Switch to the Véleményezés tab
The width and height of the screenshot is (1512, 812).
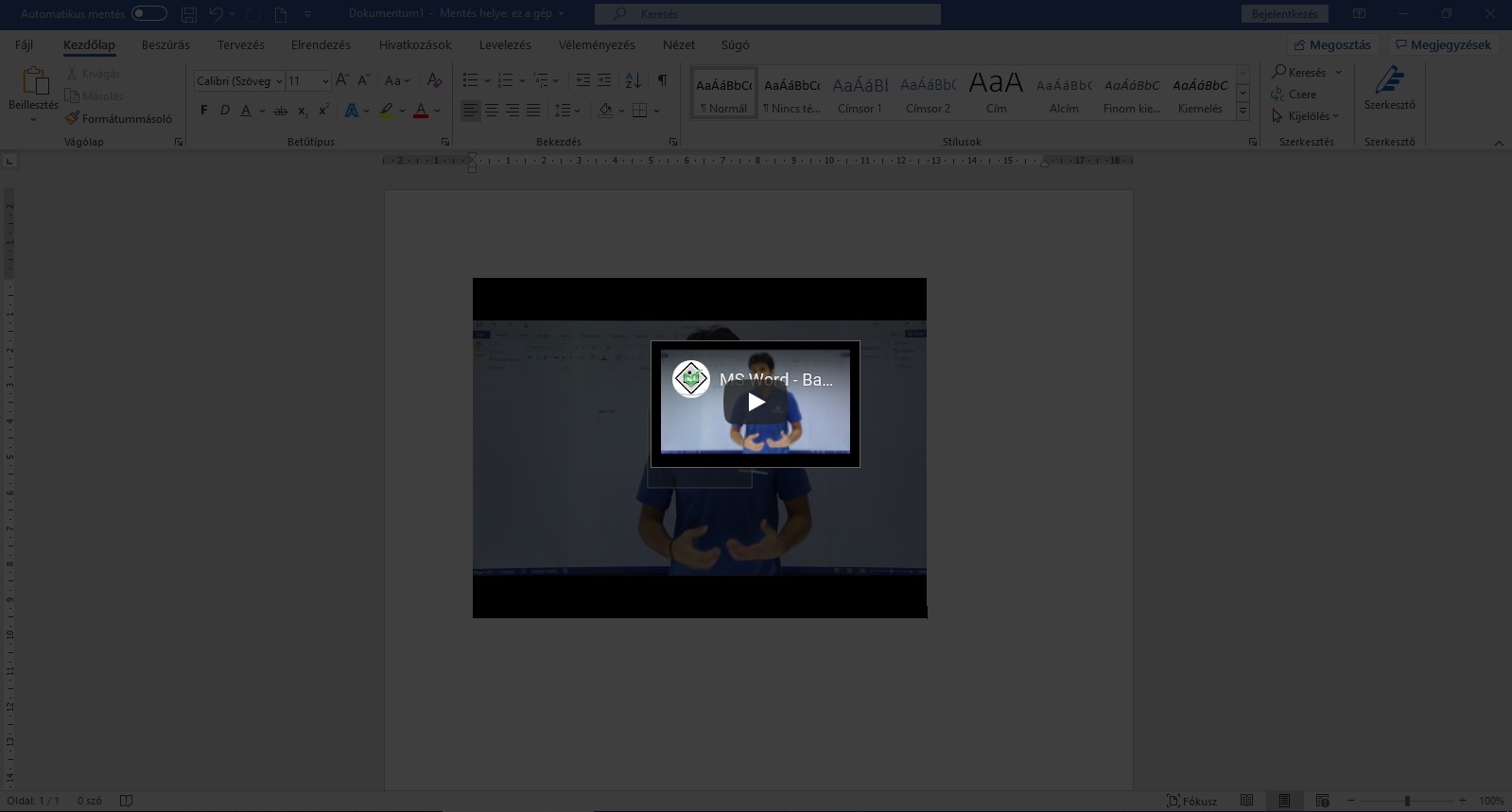point(597,44)
